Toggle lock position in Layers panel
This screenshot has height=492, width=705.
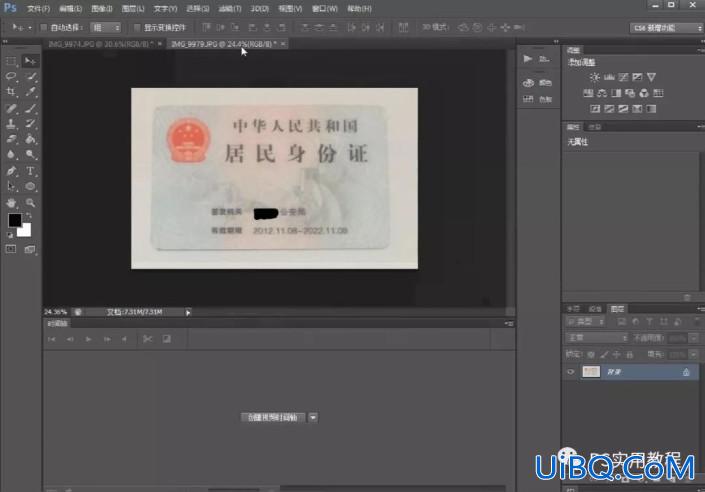coord(617,355)
